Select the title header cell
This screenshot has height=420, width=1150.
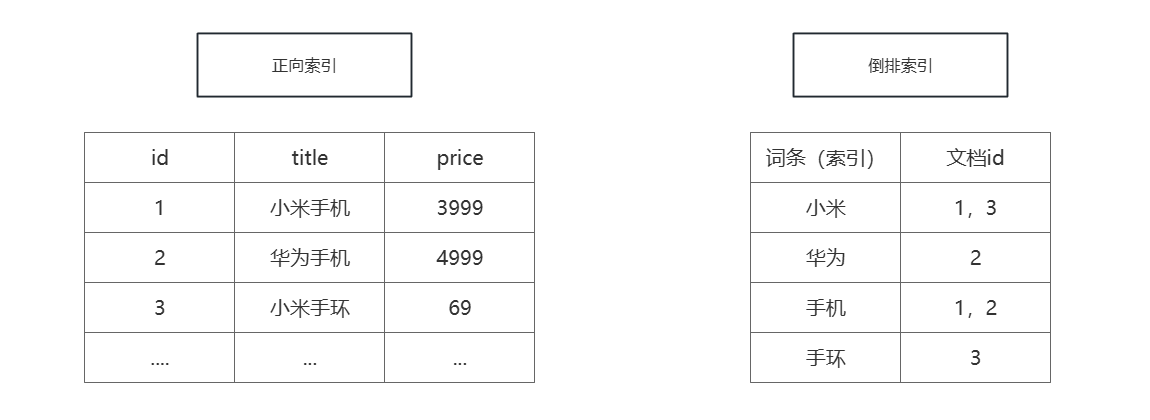pyautogui.click(x=309, y=158)
